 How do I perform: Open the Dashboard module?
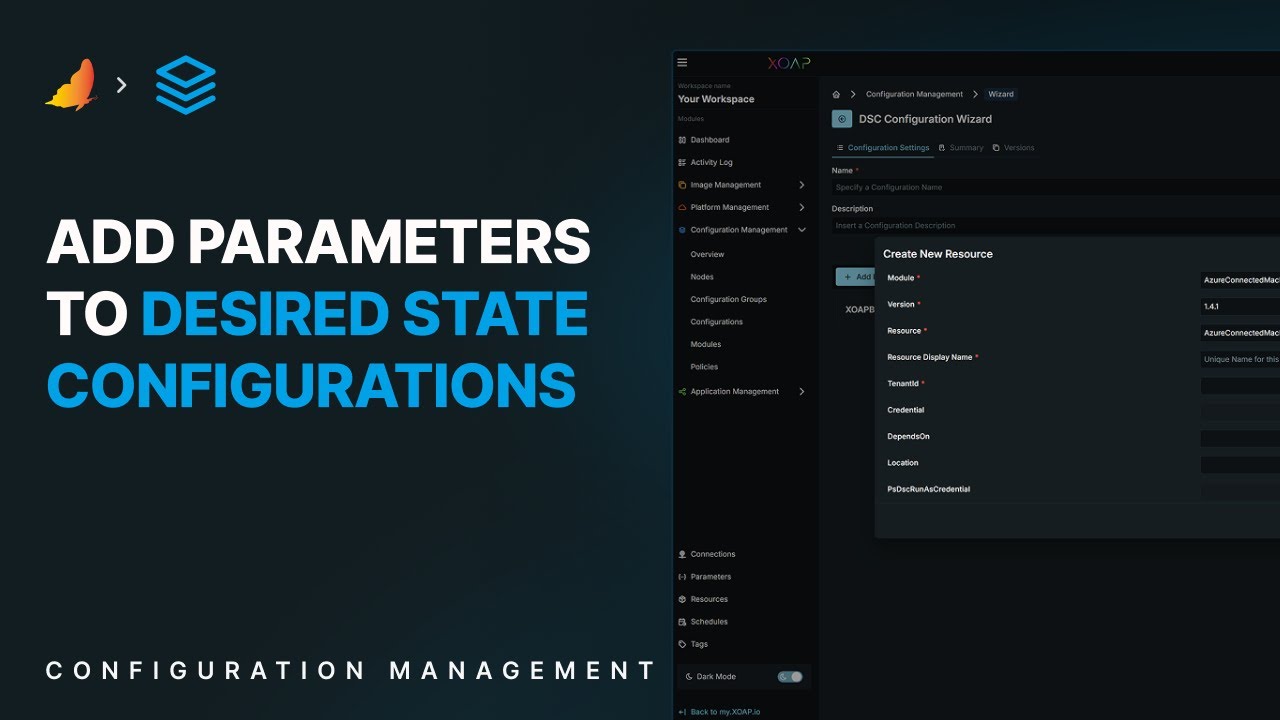pyautogui.click(x=710, y=139)
